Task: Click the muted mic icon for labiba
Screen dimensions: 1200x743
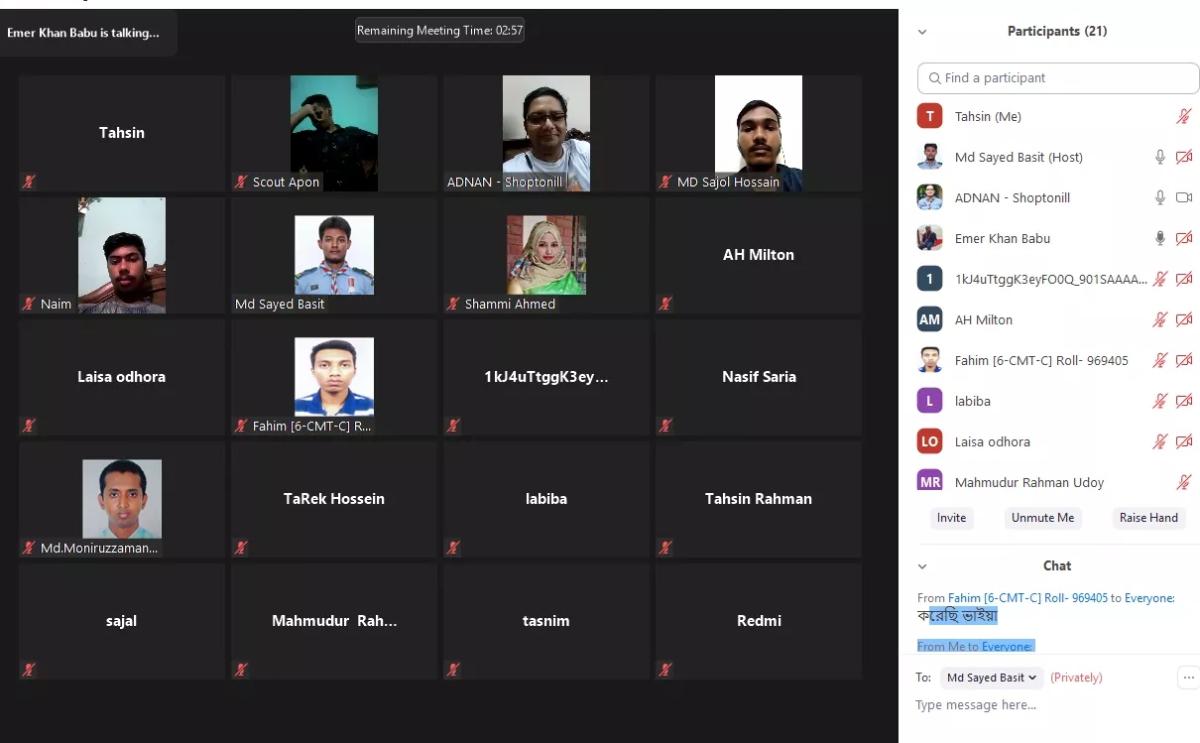Action: click(1160, 401)
